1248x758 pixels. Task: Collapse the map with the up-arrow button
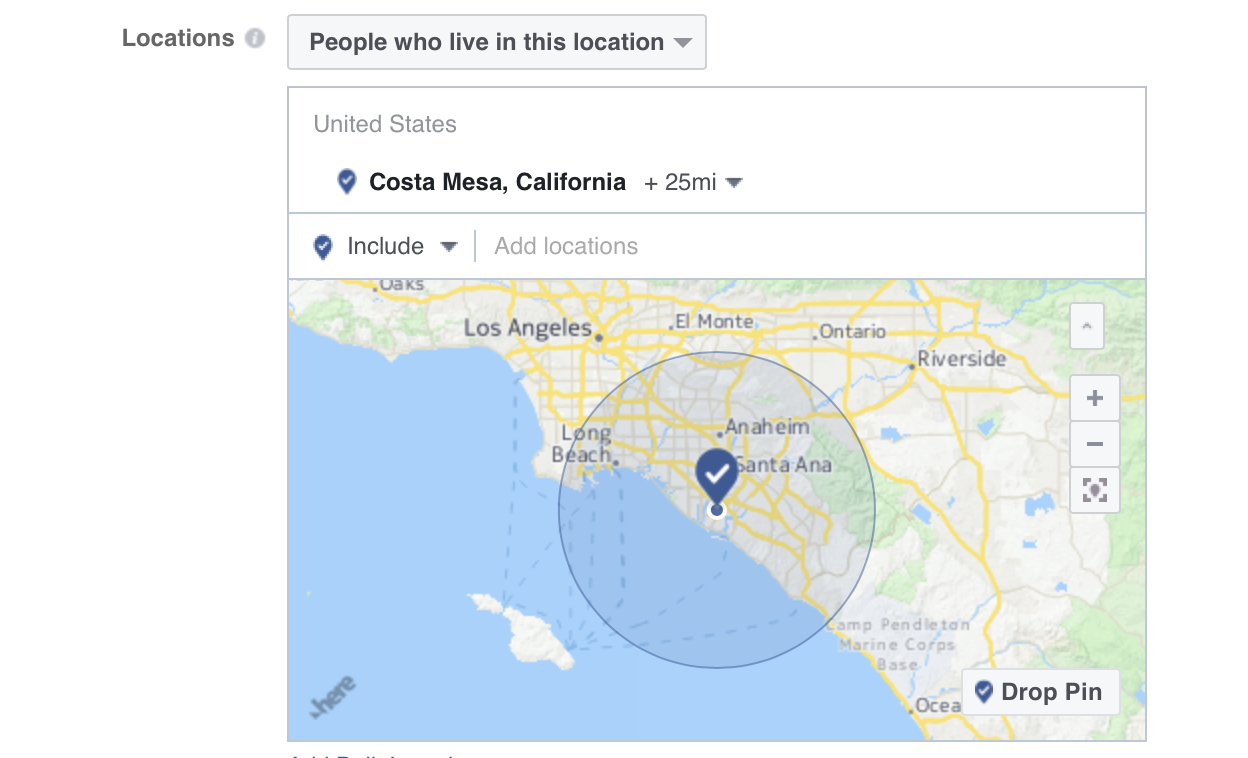point(1087,326)
